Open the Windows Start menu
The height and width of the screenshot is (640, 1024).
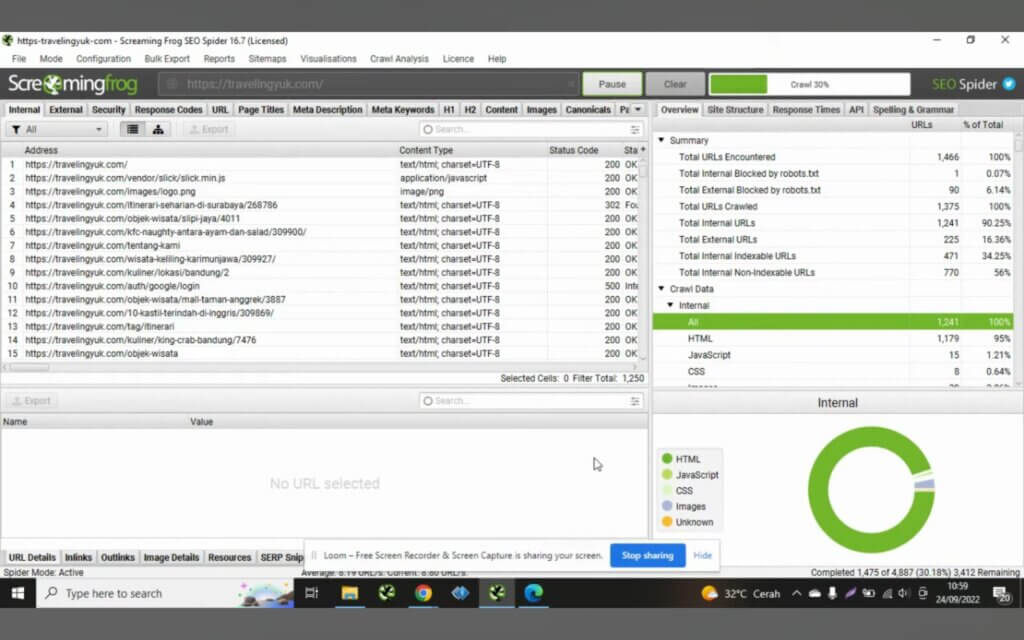pos(18,593)
